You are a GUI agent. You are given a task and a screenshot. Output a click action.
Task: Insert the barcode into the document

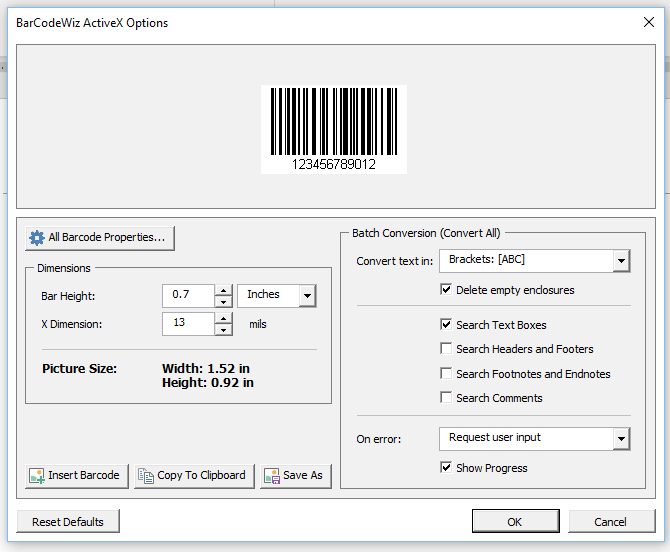pyautogui.click(x=76, y=476)
